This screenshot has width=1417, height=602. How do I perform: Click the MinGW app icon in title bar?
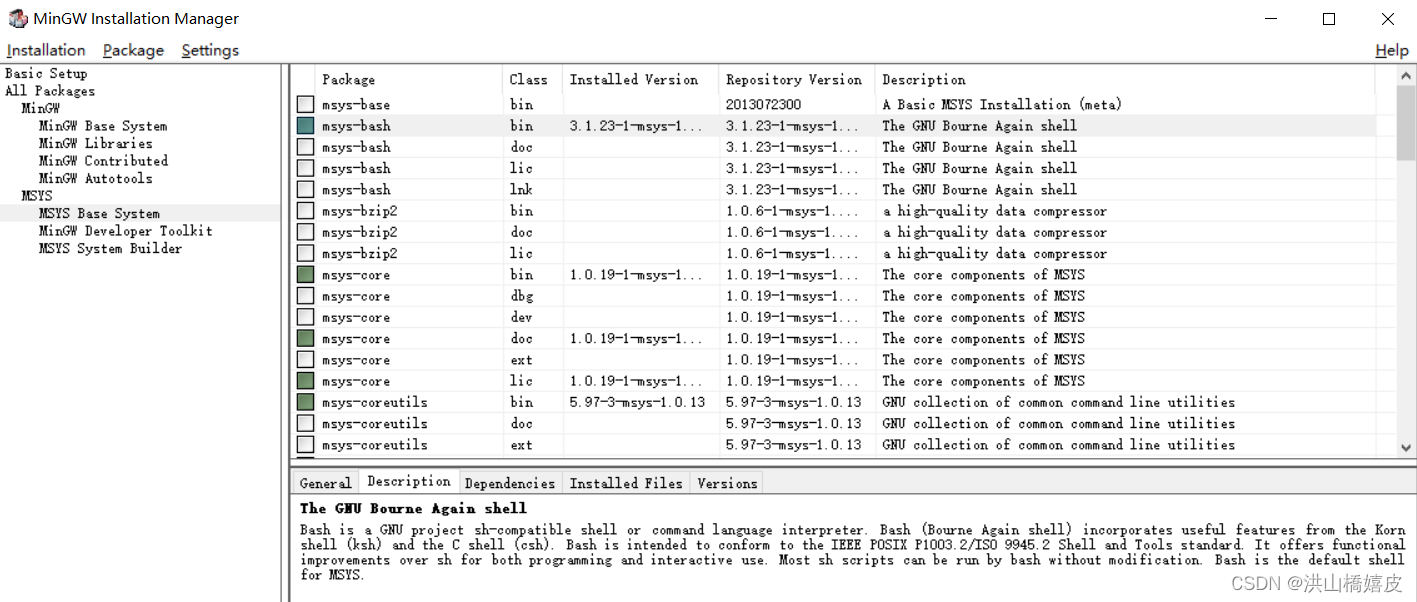(x=18, y=18)
